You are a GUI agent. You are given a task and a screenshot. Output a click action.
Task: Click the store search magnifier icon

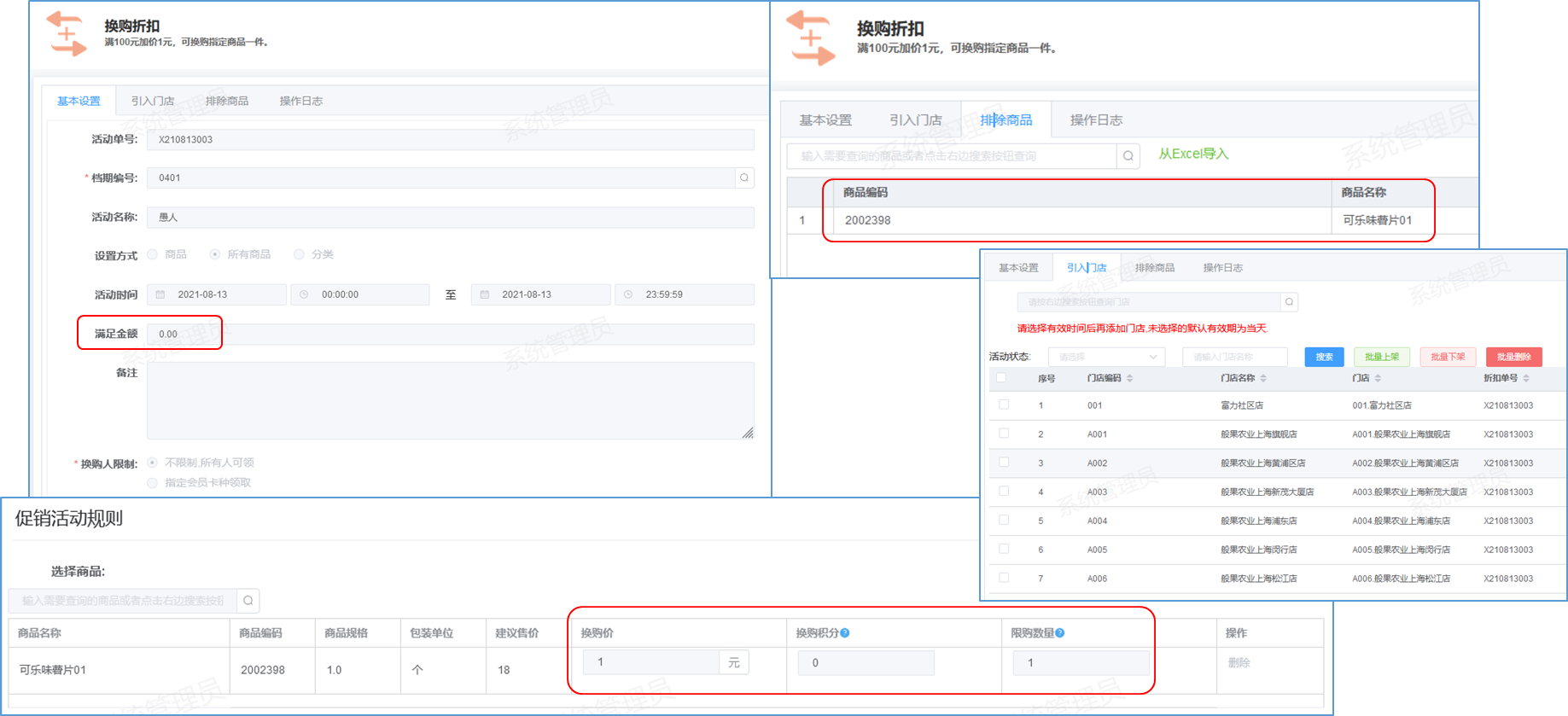(1289, 302)
